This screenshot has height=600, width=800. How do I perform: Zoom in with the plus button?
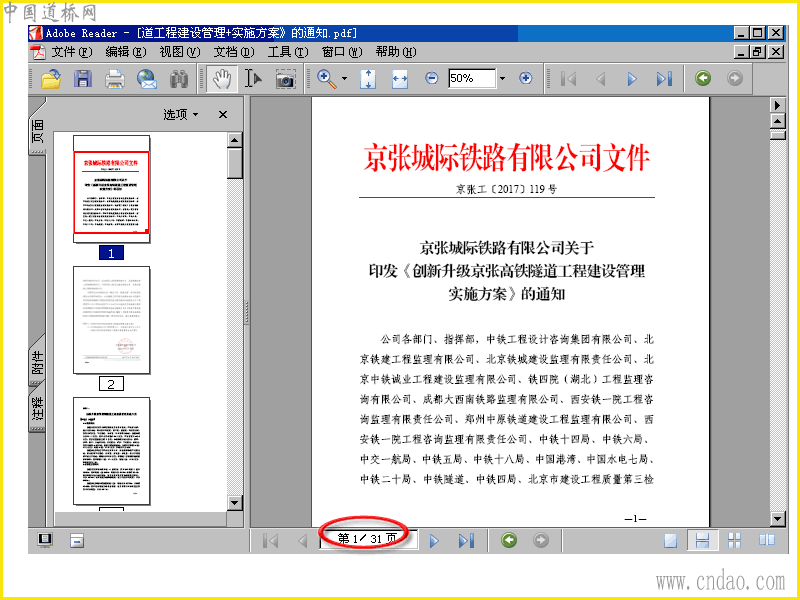526,78
